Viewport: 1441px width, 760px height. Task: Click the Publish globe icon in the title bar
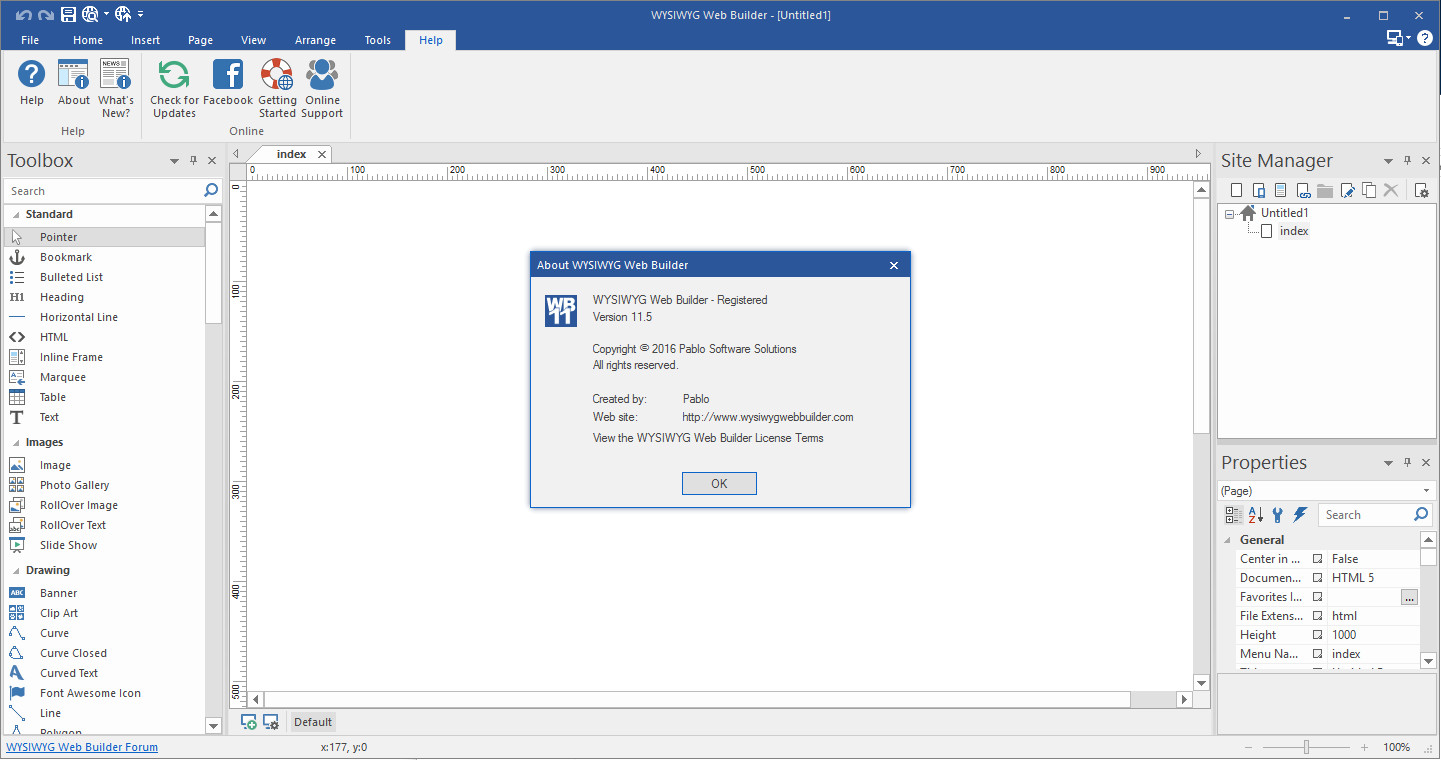coord(123,14)
